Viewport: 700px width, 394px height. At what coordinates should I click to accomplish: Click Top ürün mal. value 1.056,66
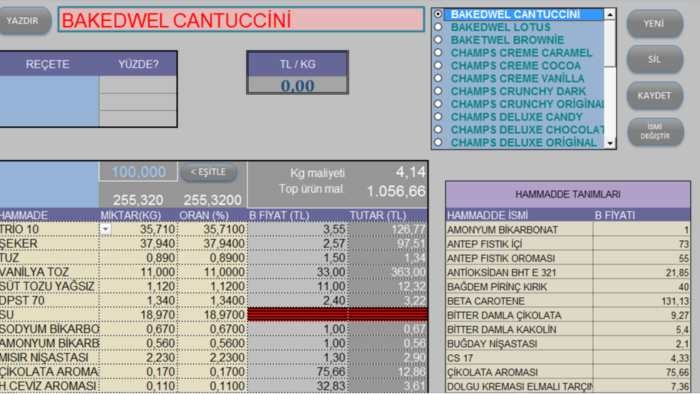[x=396, y=191]
